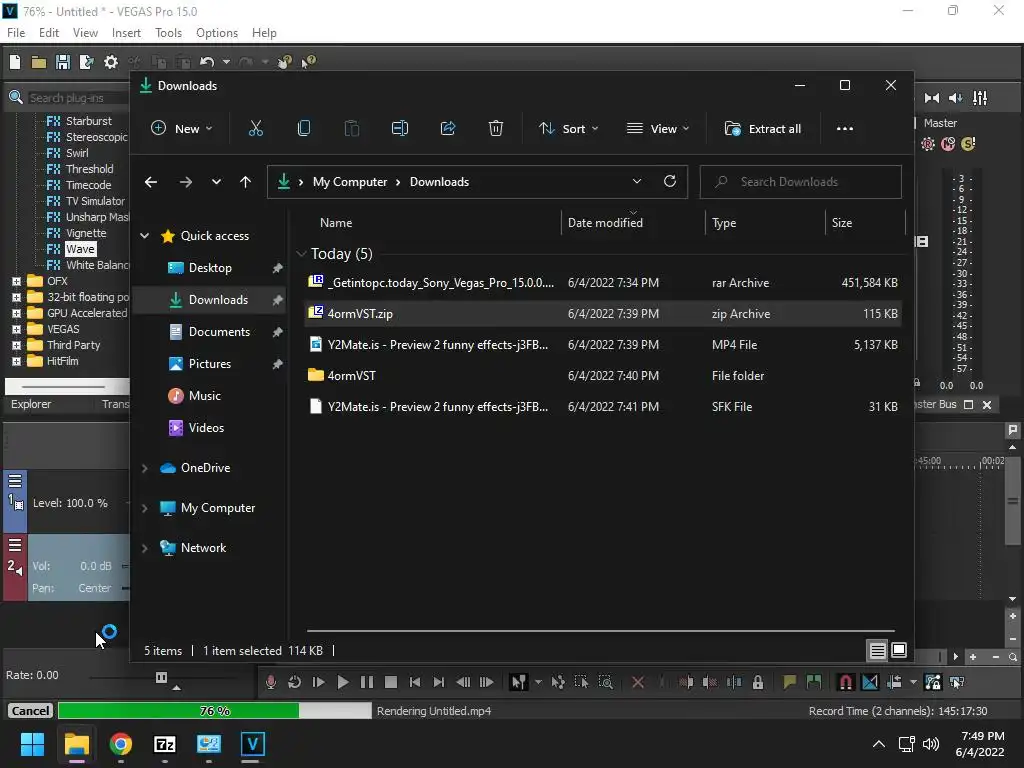Click the Copy icon in Downloads window toolbar

tap(304, 129)
